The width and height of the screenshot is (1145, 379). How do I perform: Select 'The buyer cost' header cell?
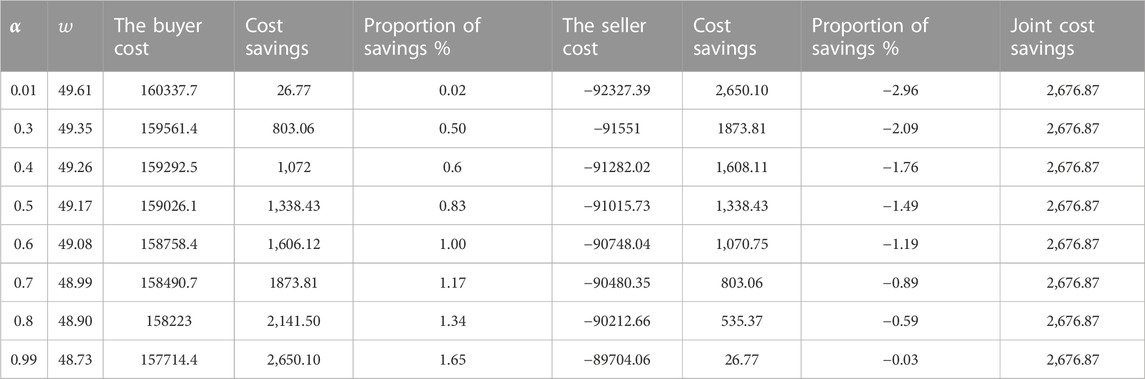pyautogui.click(x=169, y=37)
